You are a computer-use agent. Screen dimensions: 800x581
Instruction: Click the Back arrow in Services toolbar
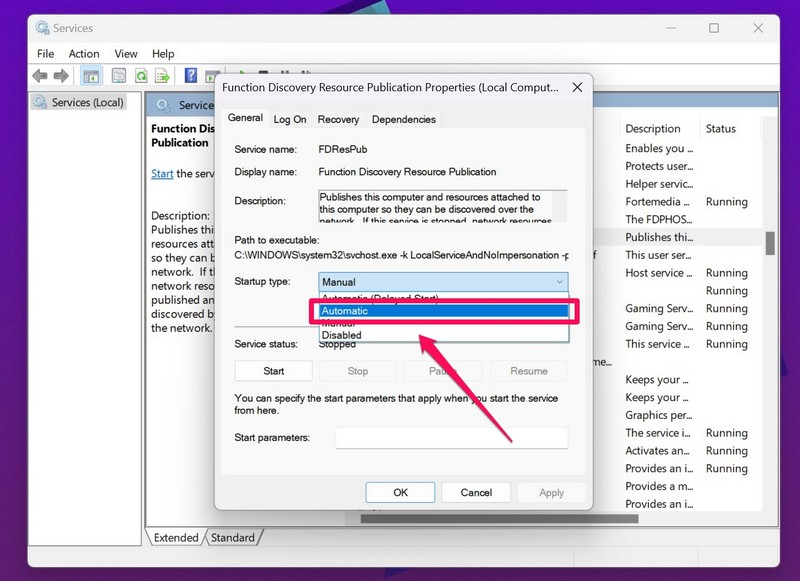[40, 76]
